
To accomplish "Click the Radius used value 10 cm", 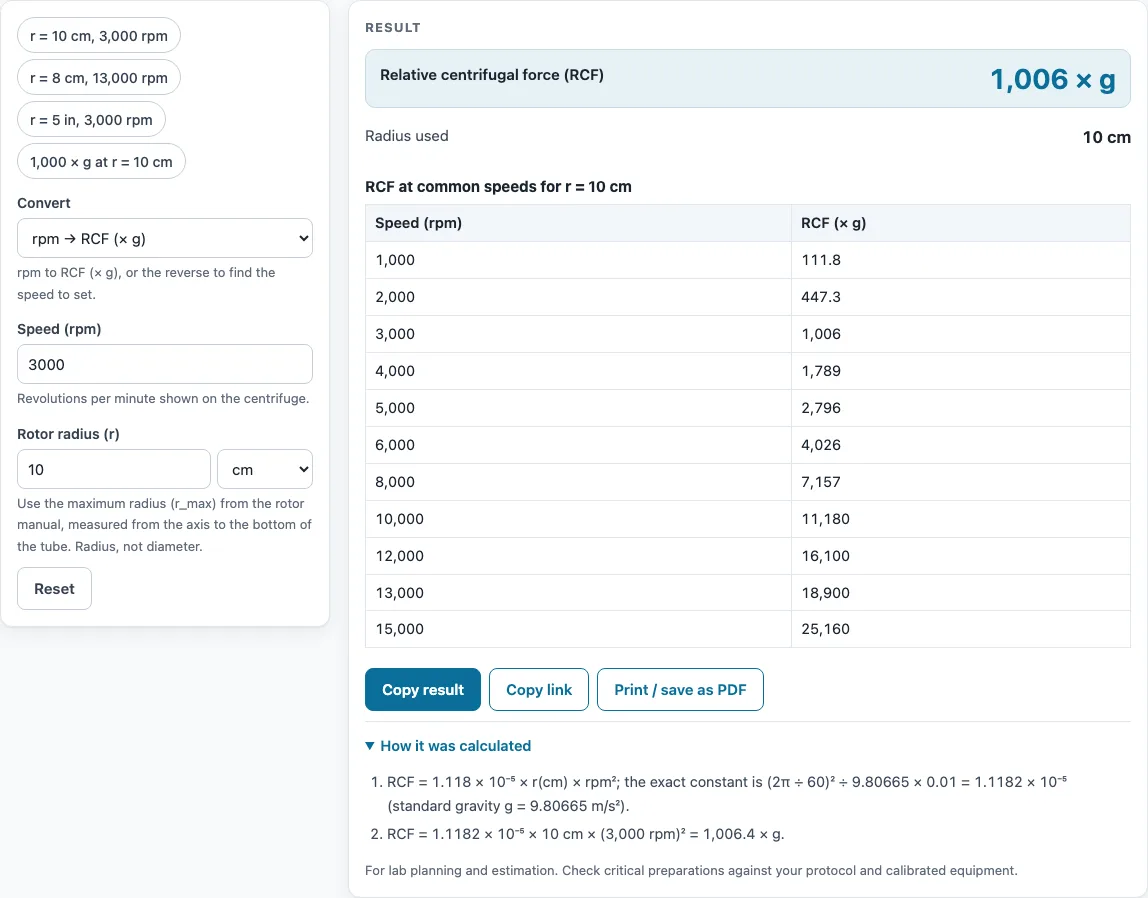I will point(1106,137).
